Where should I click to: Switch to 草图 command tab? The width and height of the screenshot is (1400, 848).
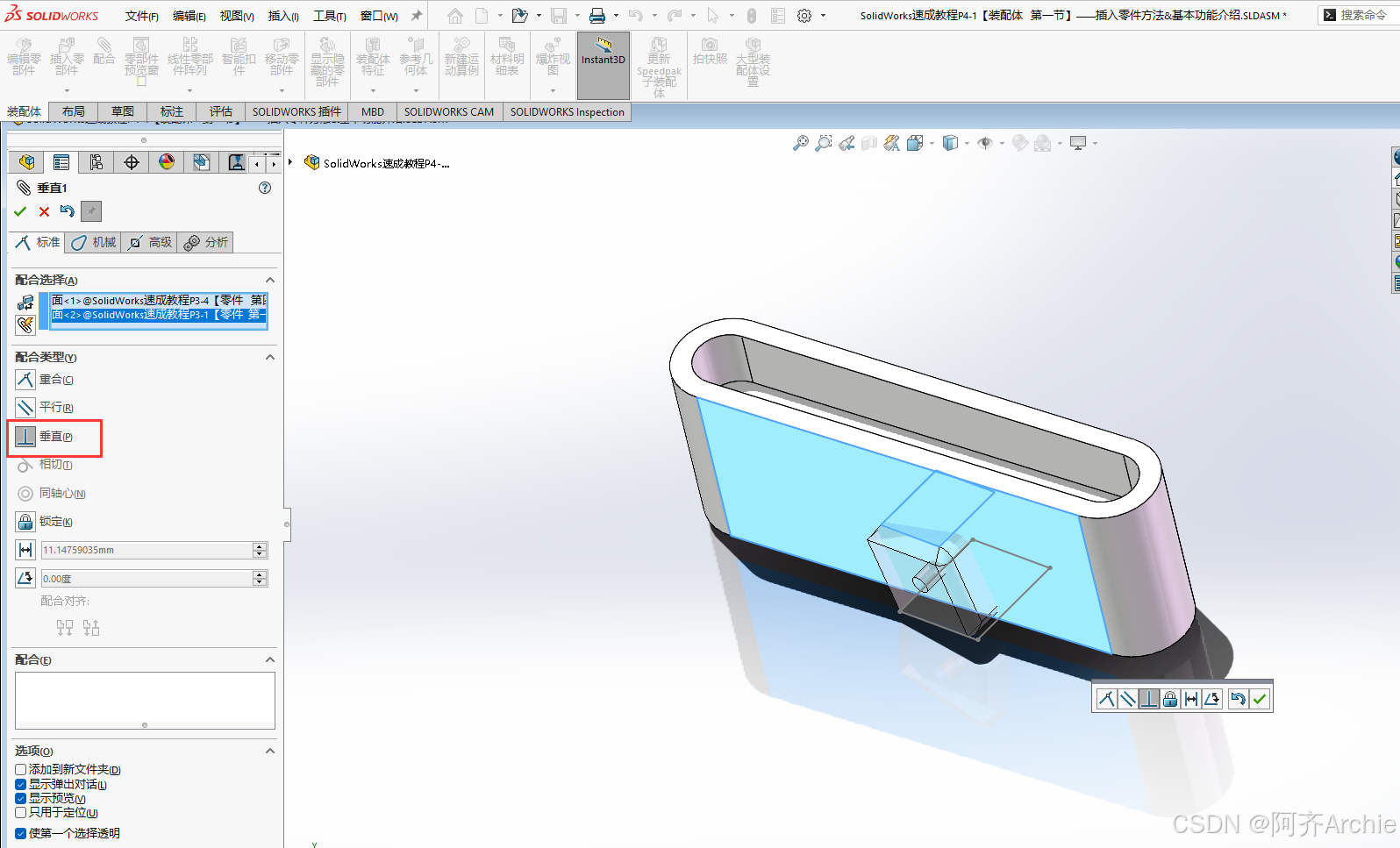tap(123, 111)
